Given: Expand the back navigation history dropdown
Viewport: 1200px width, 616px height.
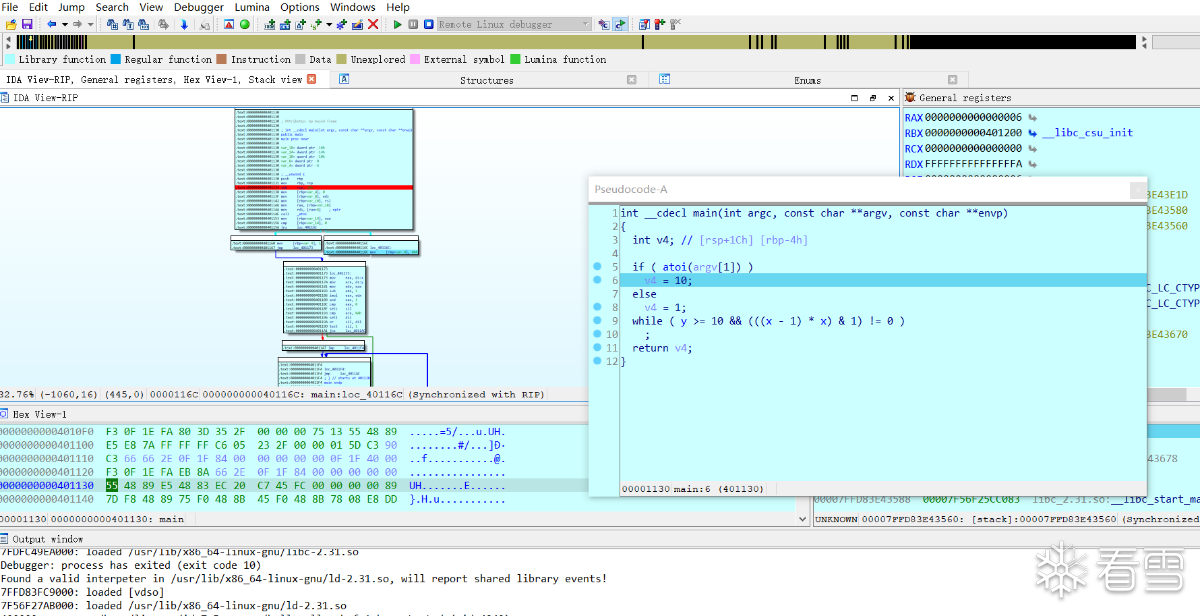Looking at the screenshot, I should point(65,24).
